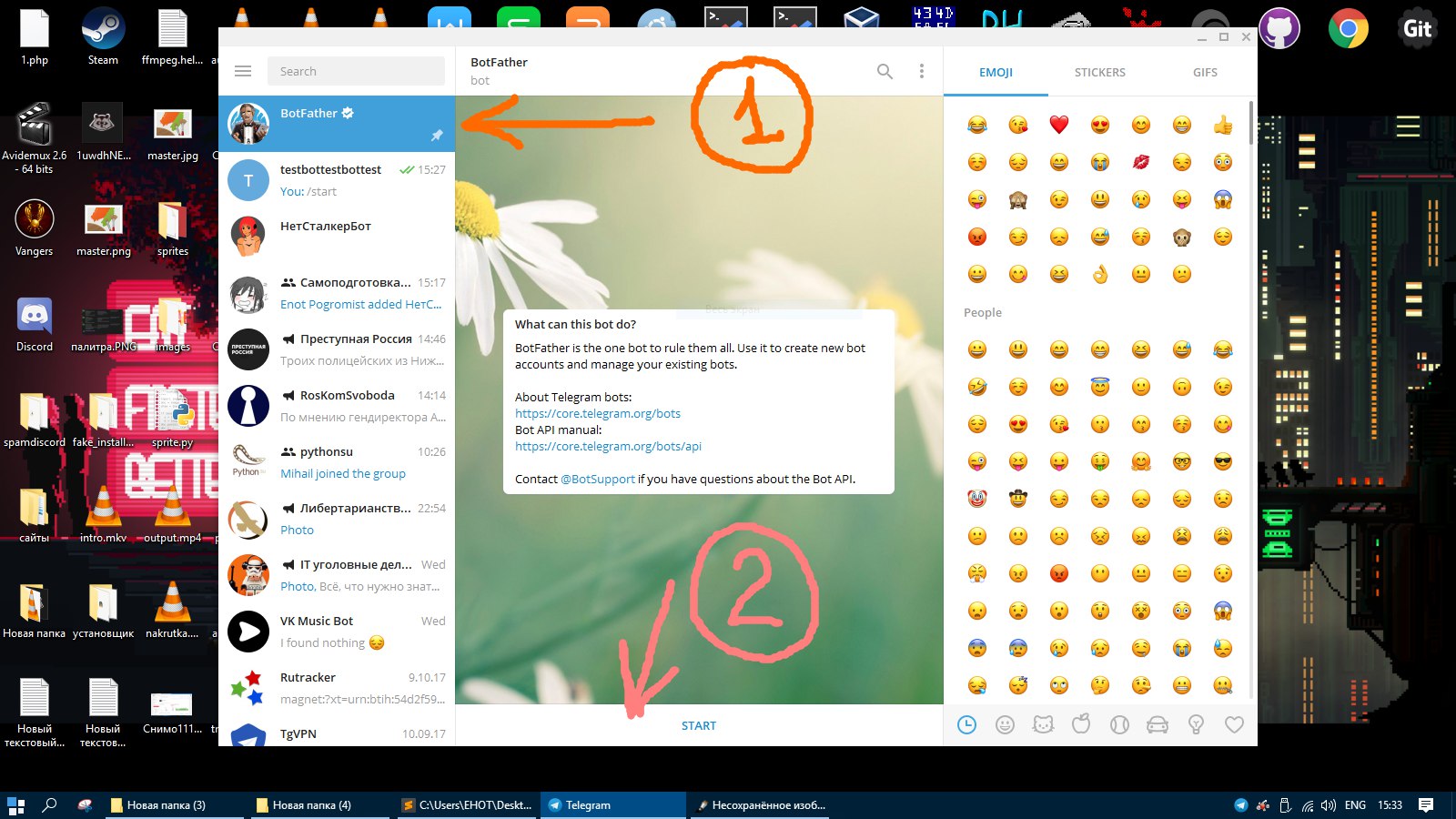
Task: Switch to Telegram taskbar button
Action: [613, 804]
